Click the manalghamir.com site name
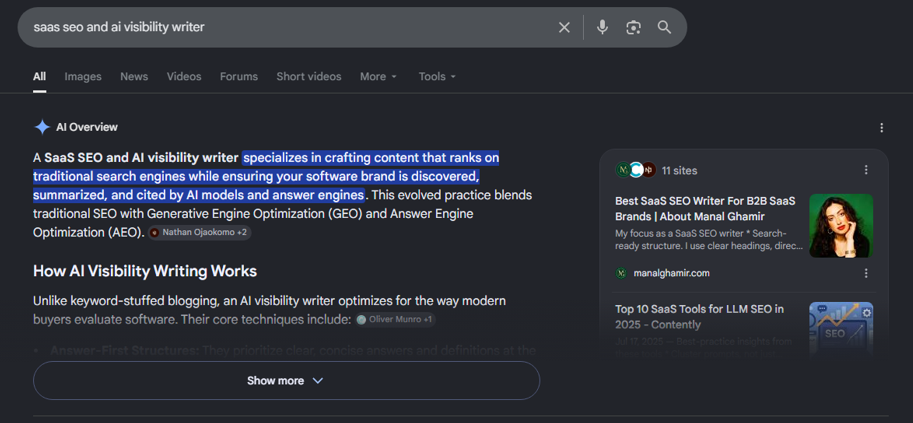The image size is (913, 423). 671,273
